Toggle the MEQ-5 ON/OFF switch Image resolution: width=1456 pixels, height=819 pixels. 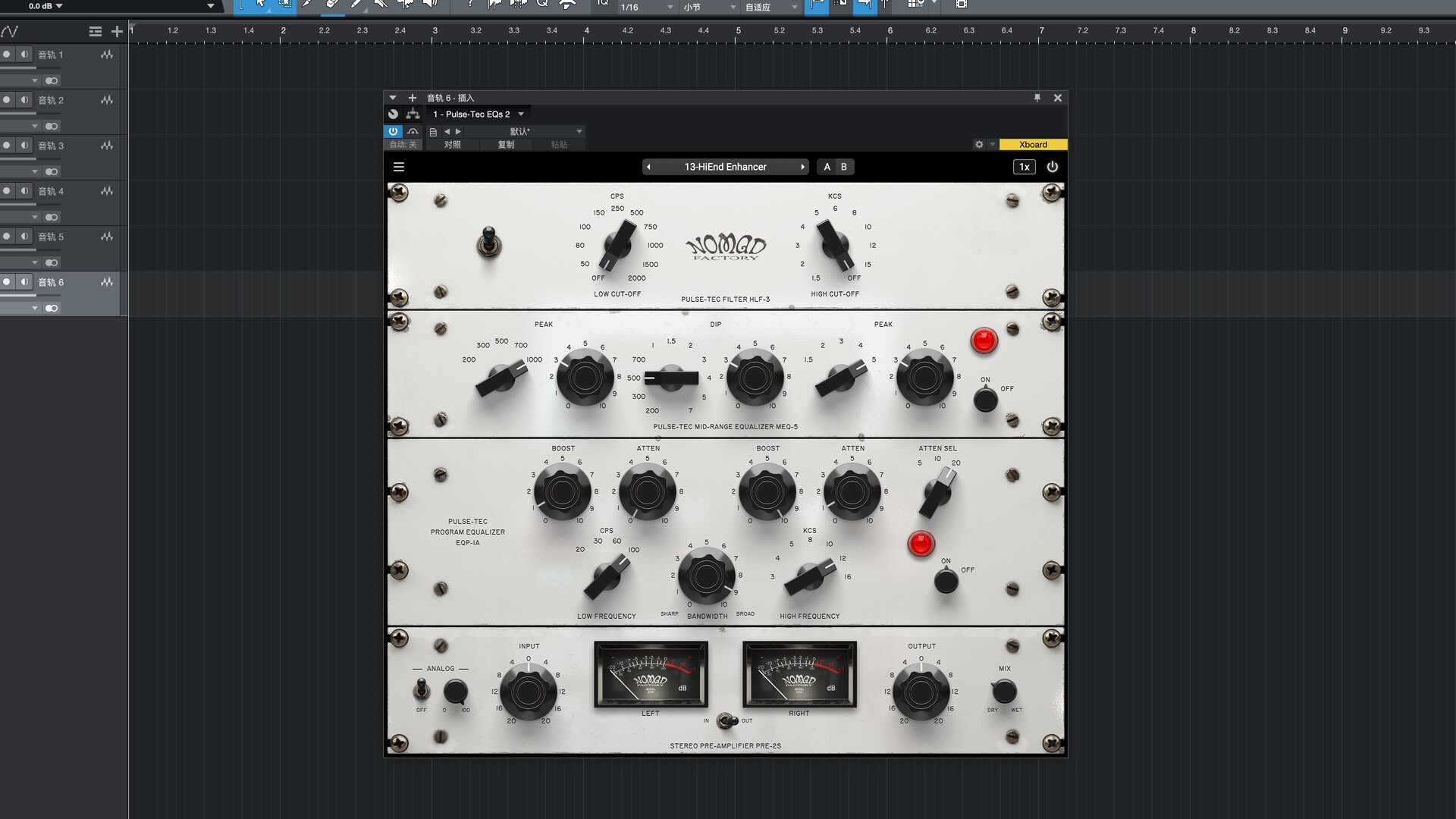(985, 398)
